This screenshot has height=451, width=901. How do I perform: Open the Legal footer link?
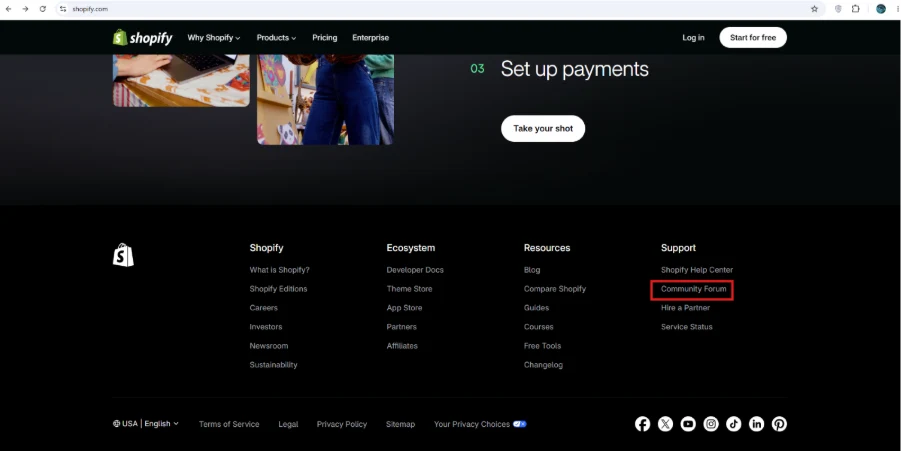click(288, 424)
